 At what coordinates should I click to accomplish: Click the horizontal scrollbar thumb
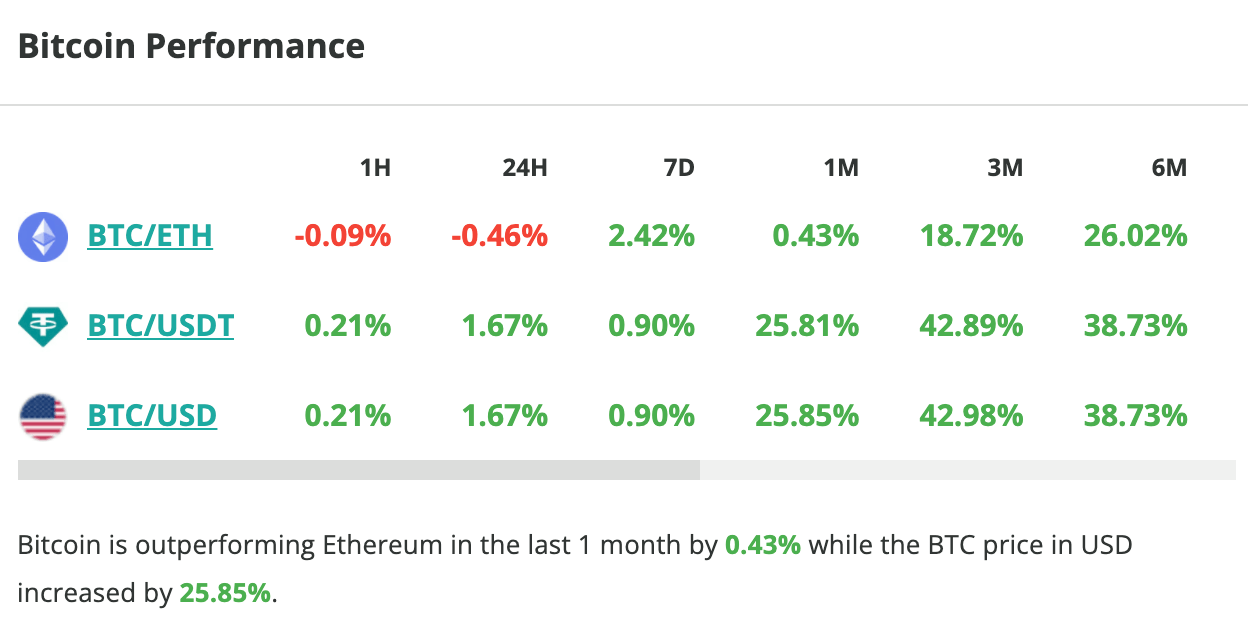tap(358, 470)
